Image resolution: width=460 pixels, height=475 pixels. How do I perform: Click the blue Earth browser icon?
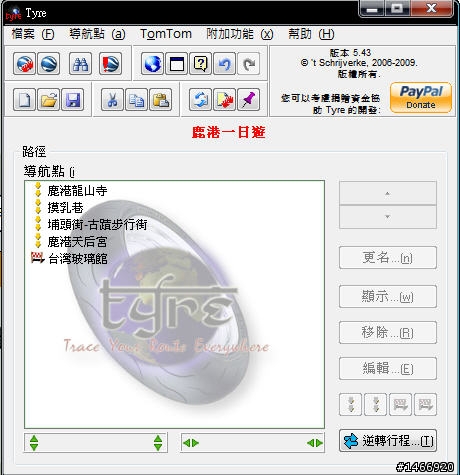point(152,63)
